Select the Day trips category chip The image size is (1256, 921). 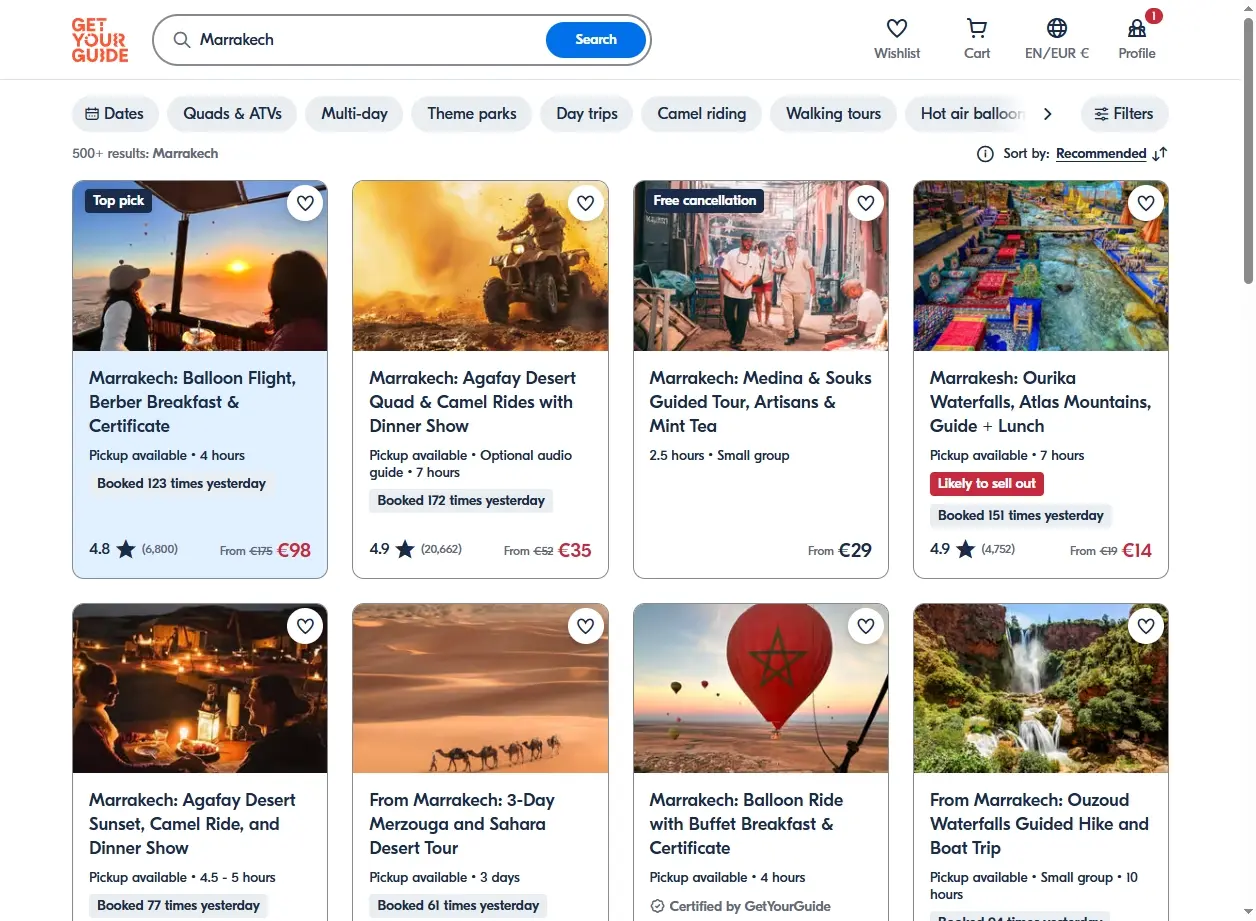click(587, 113)
